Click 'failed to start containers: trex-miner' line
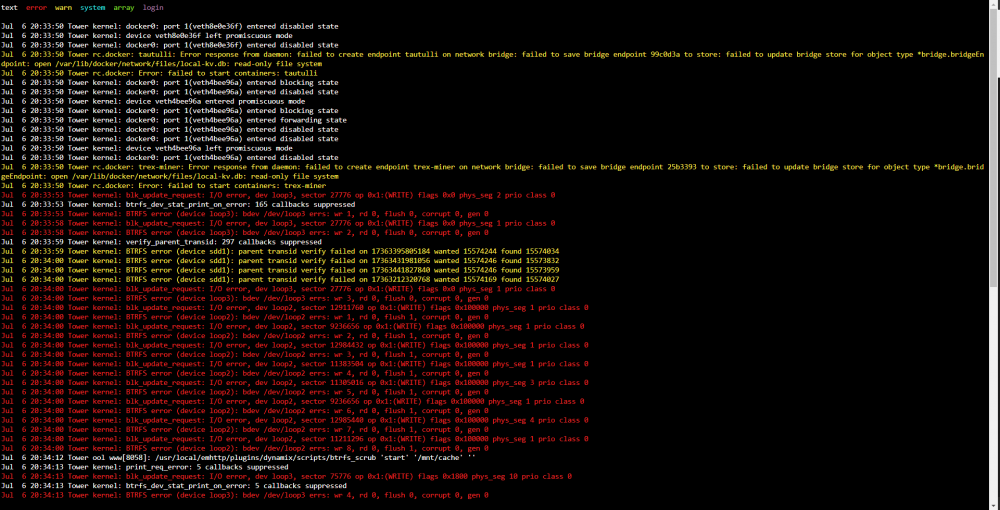Screen dimensions: 1000x510 point(163,186)
